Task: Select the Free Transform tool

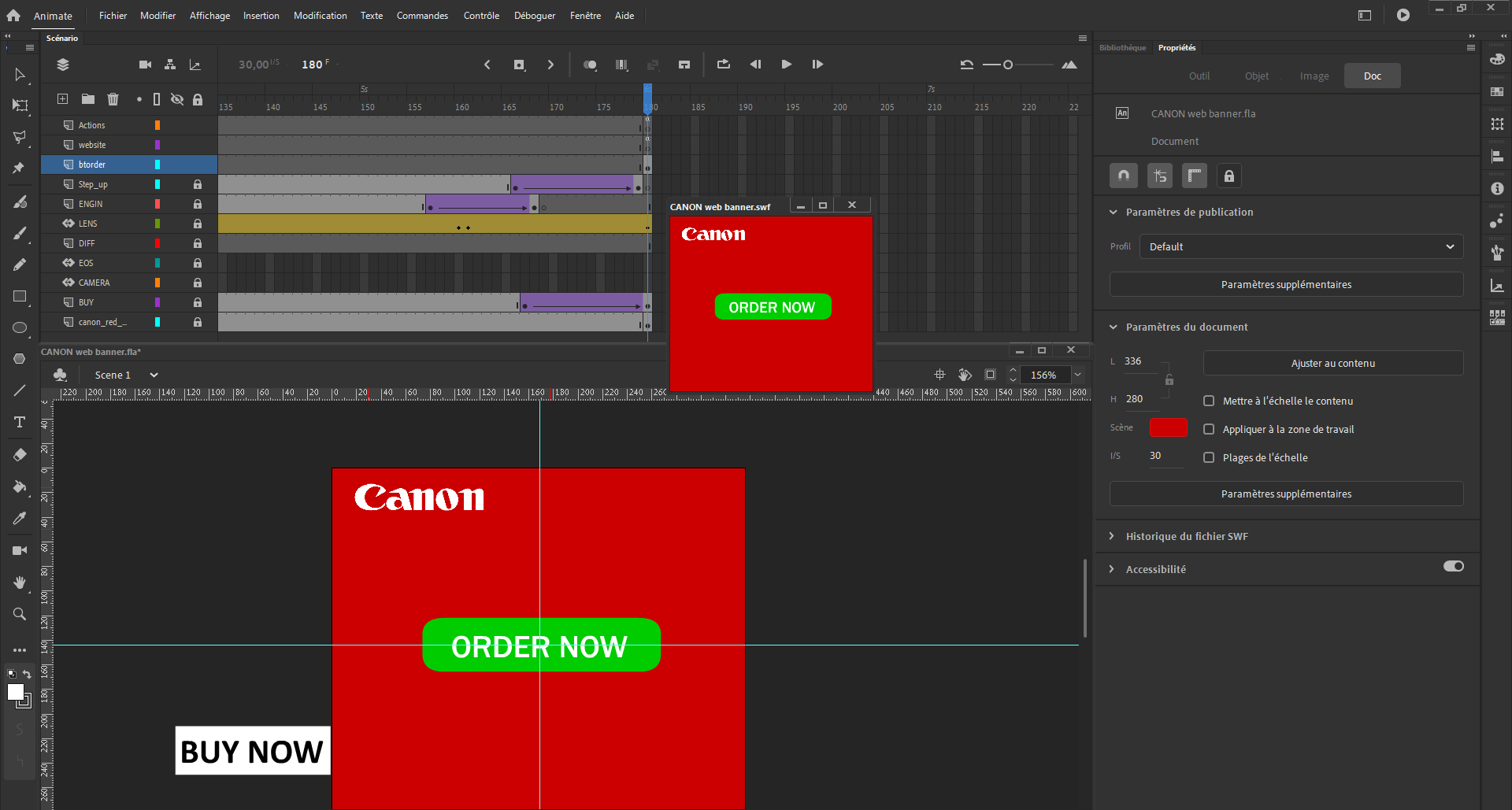Action: 20,105
